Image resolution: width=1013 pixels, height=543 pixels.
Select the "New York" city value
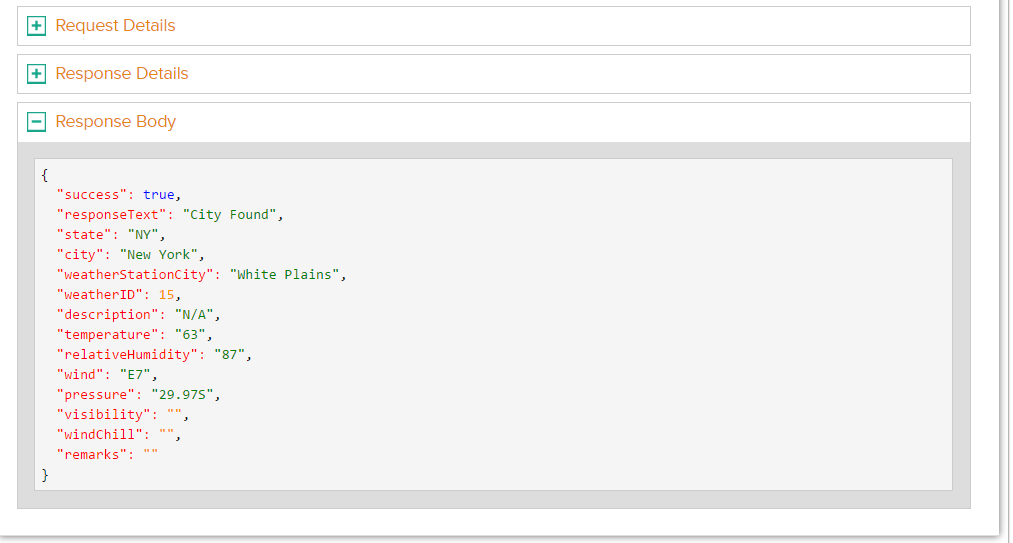click(x=159, y=255)
